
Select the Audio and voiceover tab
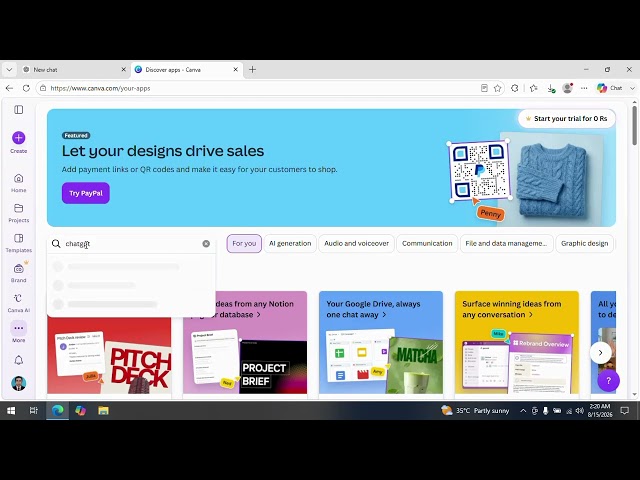(x=356, y=243)
